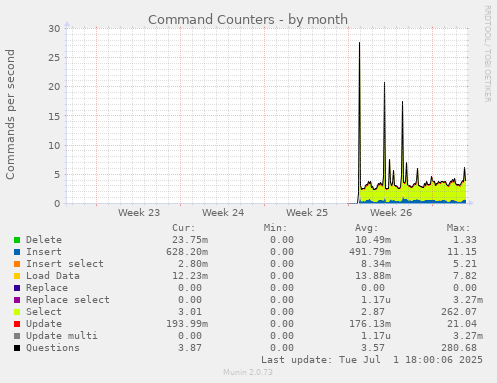The image size is (497, 383).
Task: Click the black Questions legend swatch
Action: point(17,348)
